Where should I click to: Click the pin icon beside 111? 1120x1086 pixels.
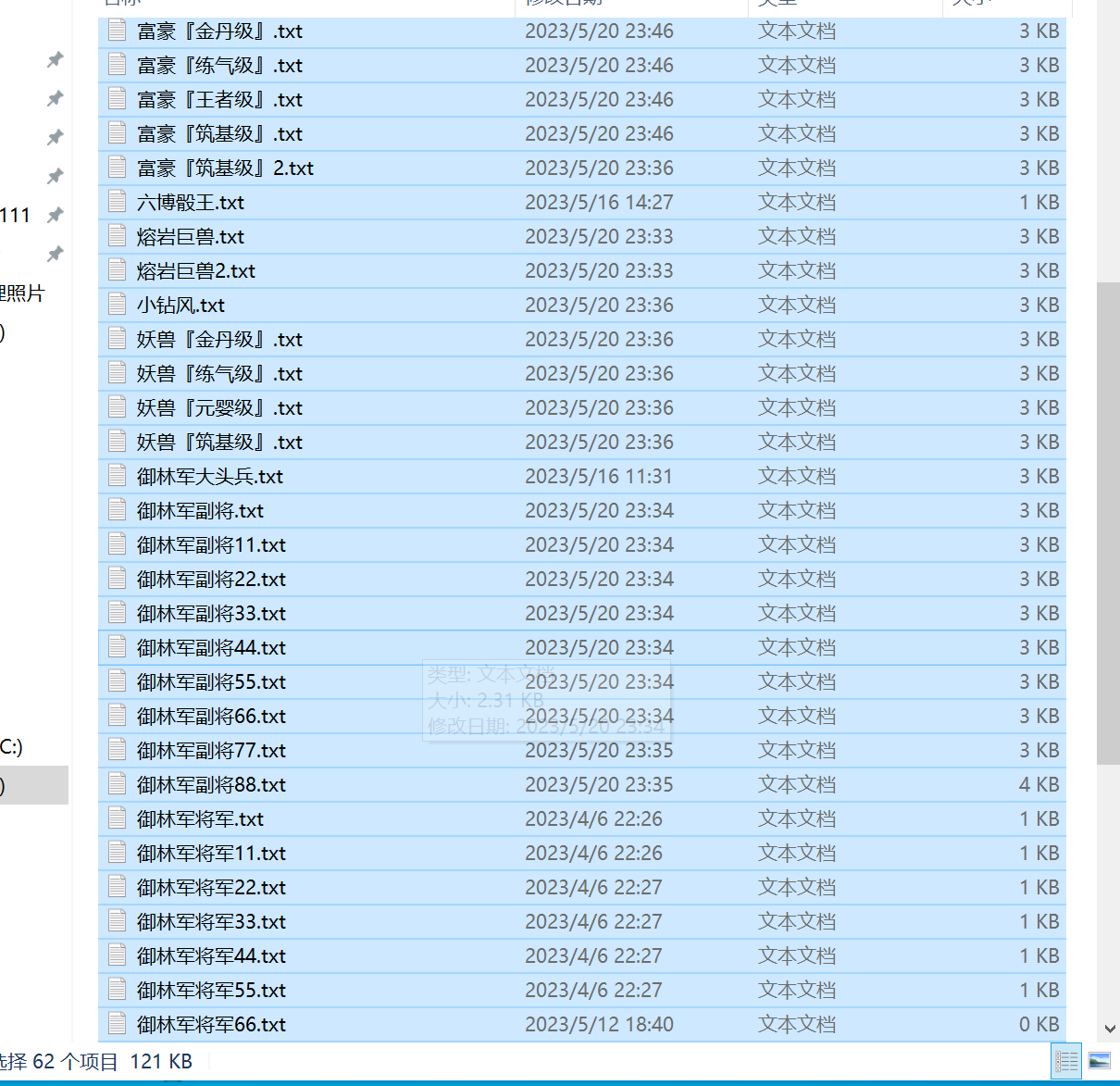coord(55,215)
